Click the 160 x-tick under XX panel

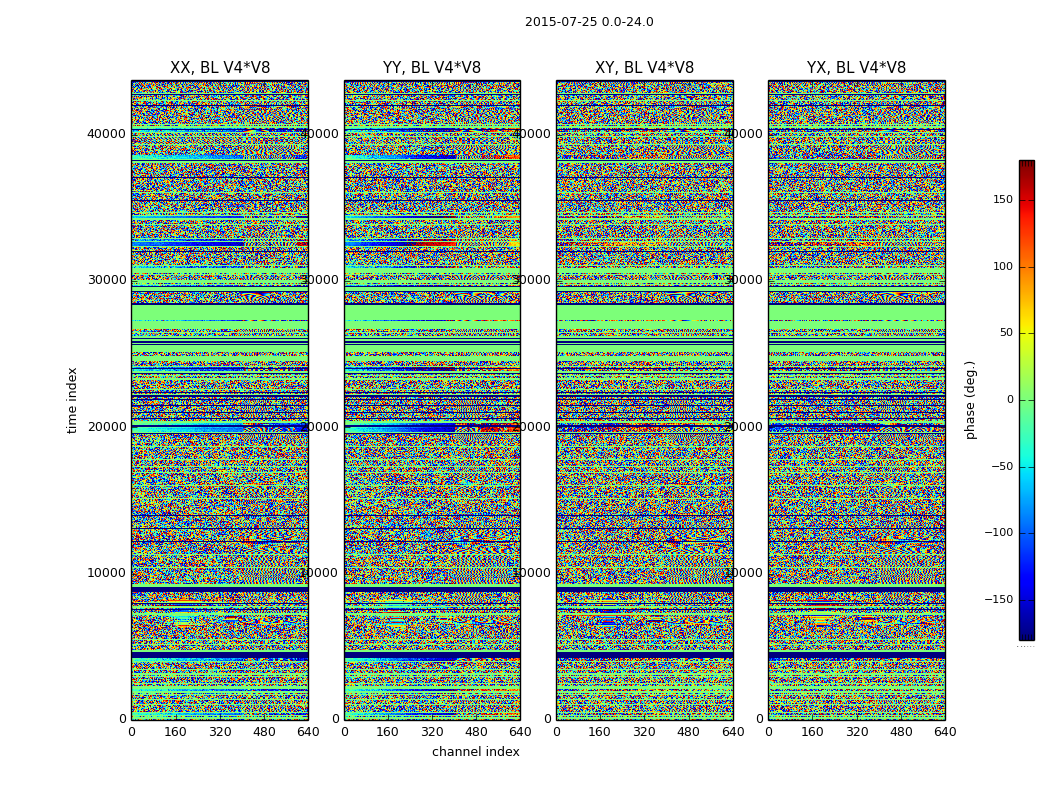tap(175, 732)
